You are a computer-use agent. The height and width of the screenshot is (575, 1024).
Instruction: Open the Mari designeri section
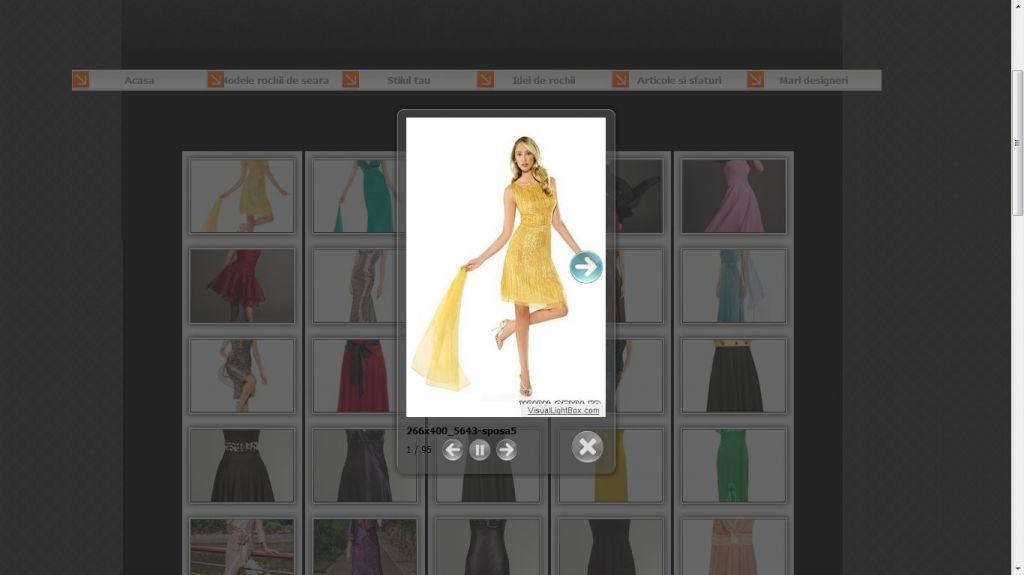point(813,80)
